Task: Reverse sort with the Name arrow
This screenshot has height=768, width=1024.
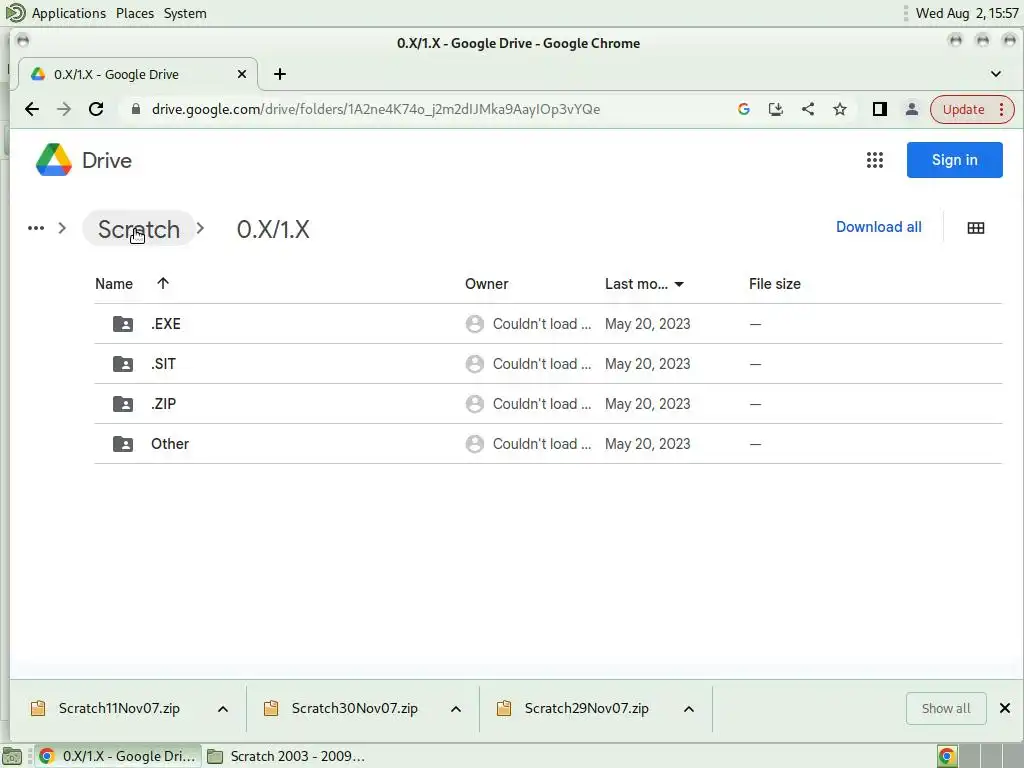Action: (163, 283)
